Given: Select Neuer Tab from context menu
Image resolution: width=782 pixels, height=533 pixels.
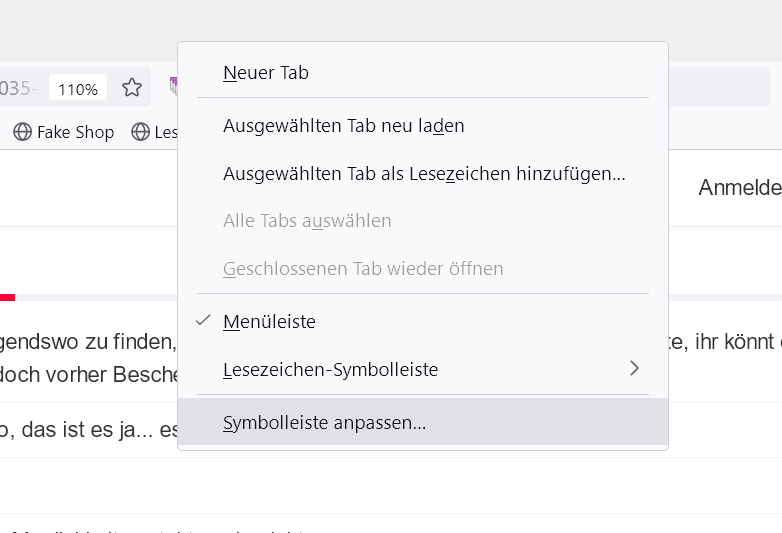Looking at the screenshot, I should click(x=266, y=73).
